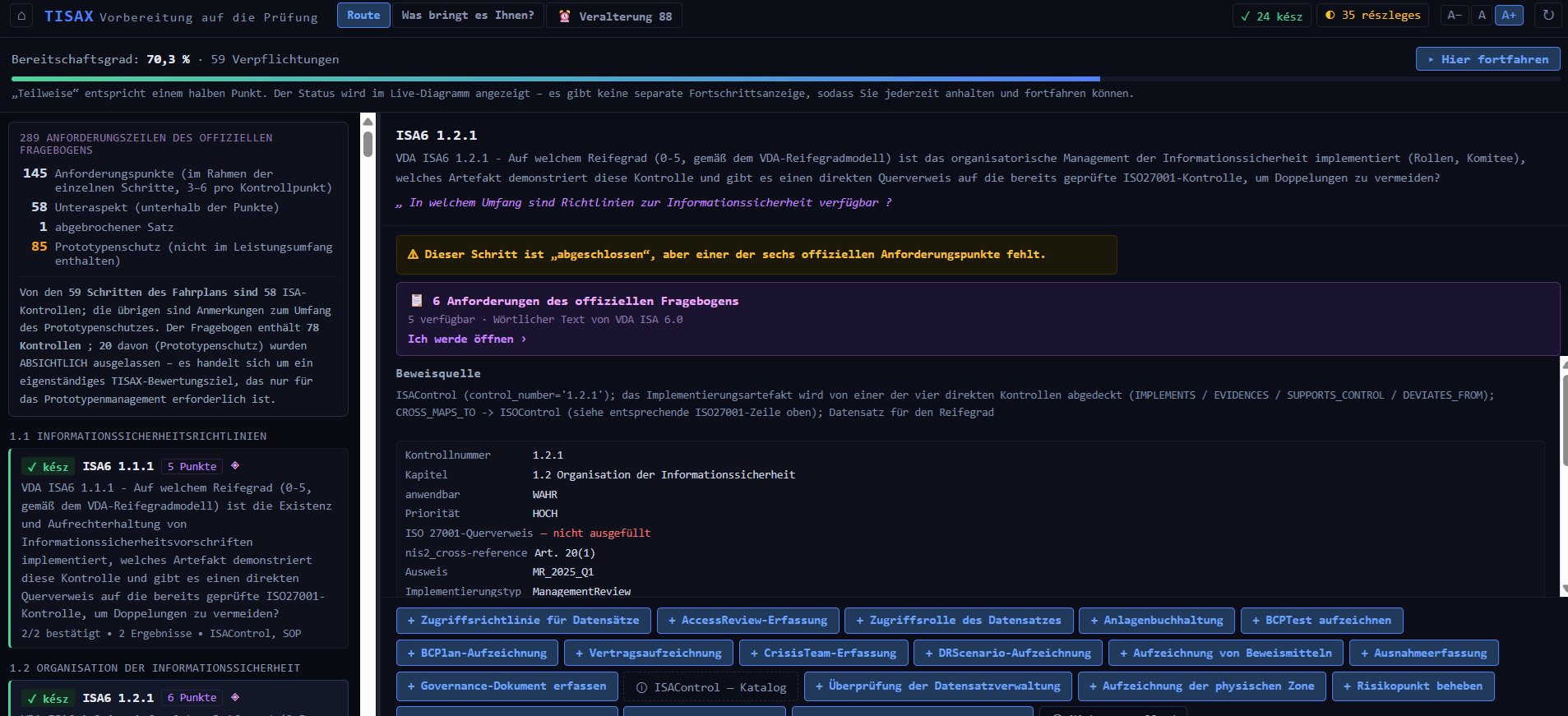Click the kész status badge on ISA6 1.2.1
This screenshot has width=1568, height=716.
49,698
